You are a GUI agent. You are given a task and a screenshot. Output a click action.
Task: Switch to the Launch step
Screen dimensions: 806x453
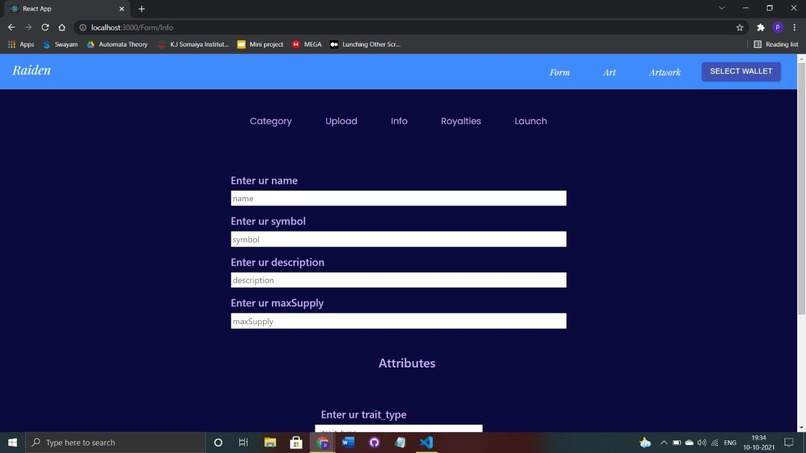[531, 121]
